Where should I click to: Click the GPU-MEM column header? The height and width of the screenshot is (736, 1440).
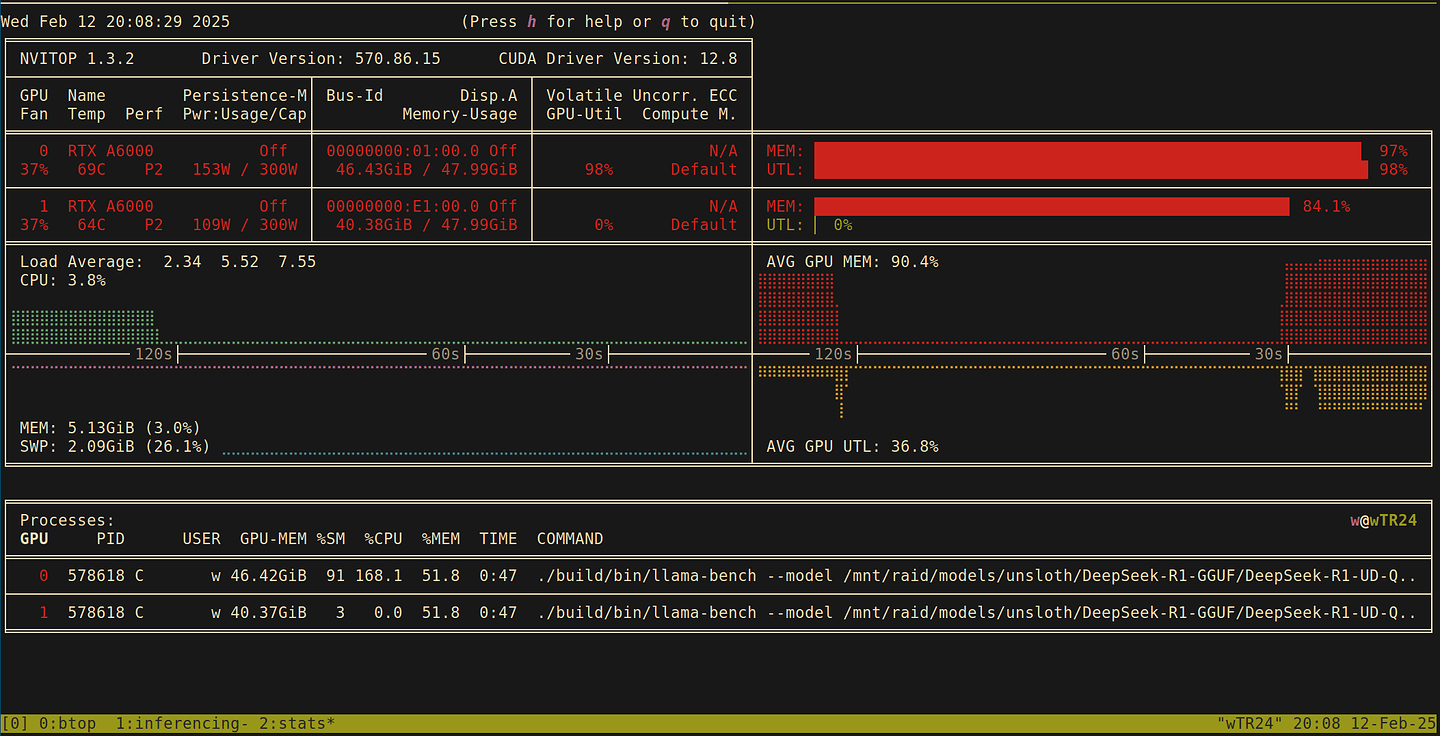273,539
